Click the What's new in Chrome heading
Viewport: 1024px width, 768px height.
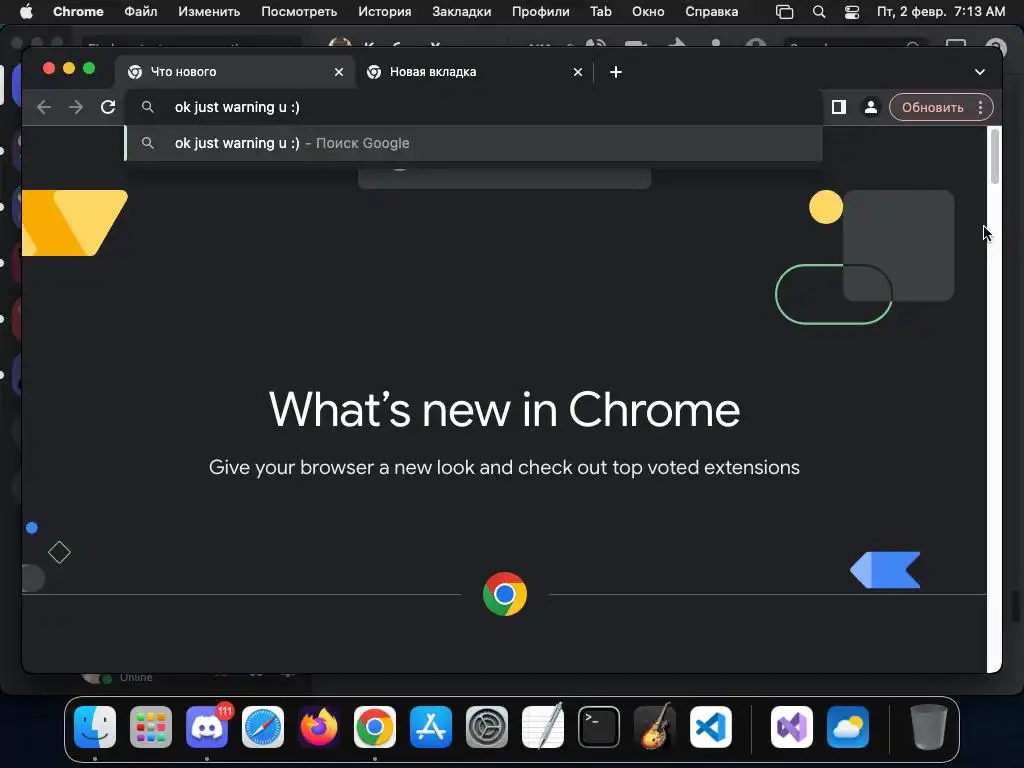click(x=504, y=410)
